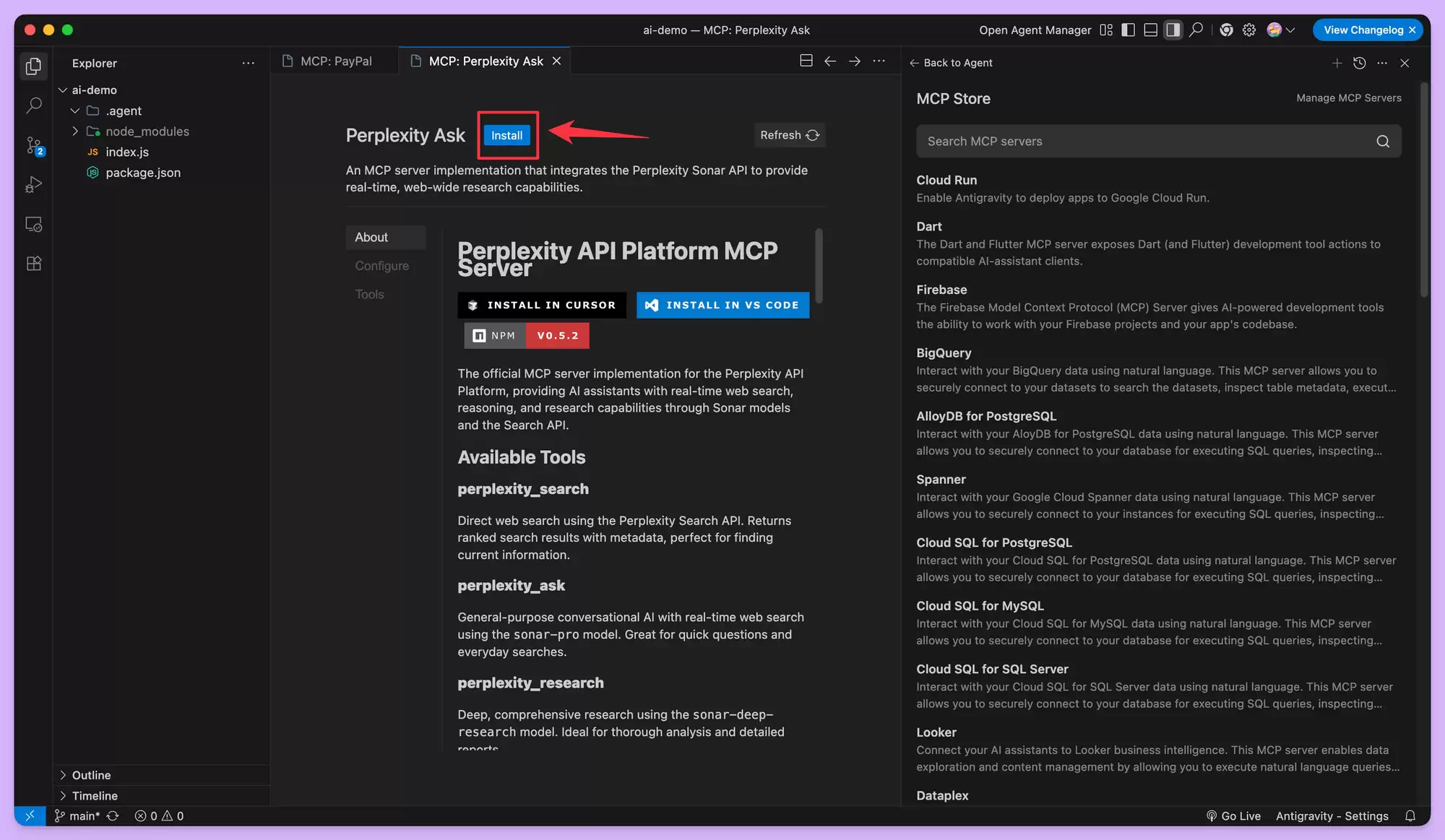Open remote window indicator in status bar

click(30, 815)
